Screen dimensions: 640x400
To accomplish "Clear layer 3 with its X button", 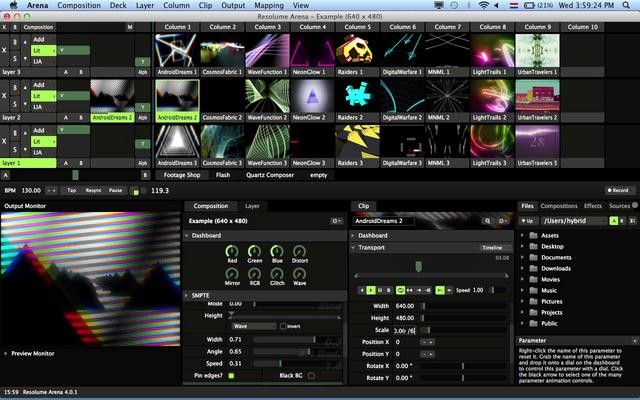I will (4, 50).
